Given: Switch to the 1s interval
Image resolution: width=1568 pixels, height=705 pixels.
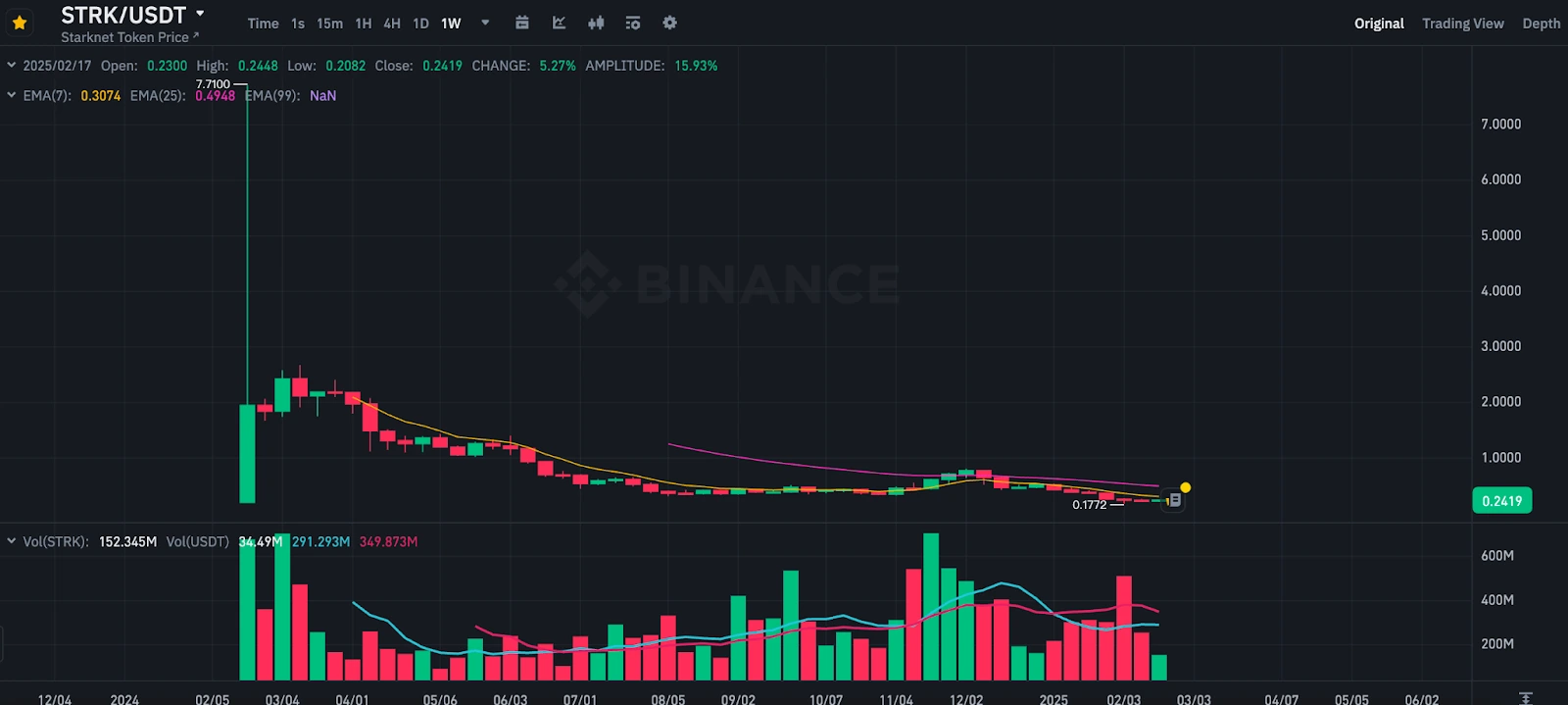Looking at the screenshot, I should [x=298, y=24].
